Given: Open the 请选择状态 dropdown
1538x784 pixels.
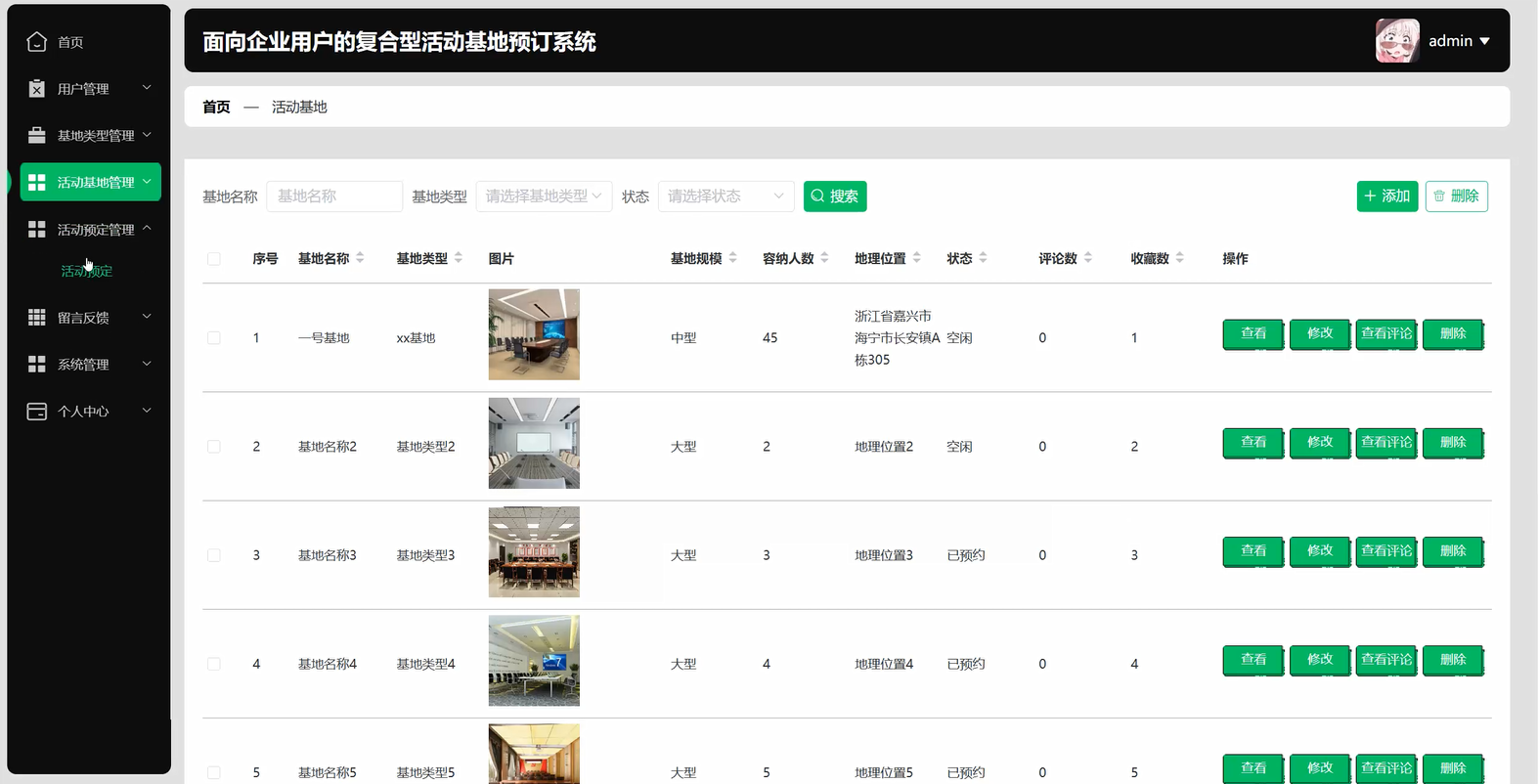Looking at the screenshot, I should click(726, 196).
